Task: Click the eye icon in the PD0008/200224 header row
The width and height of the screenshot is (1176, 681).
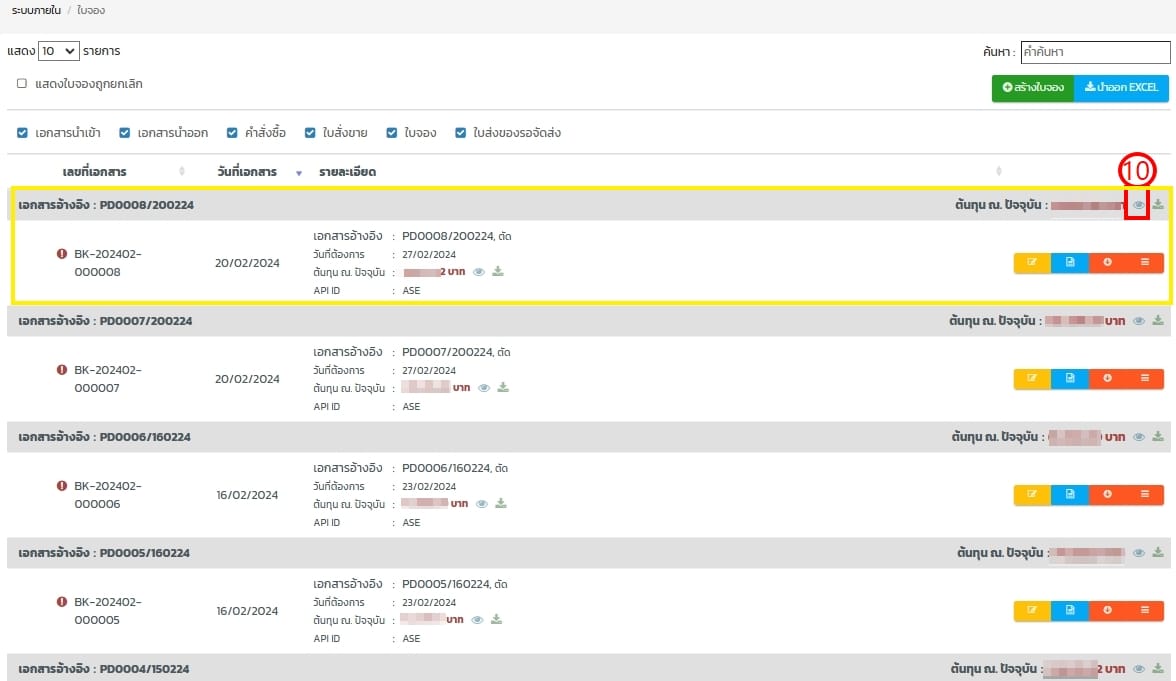Action: [1138, 205]
